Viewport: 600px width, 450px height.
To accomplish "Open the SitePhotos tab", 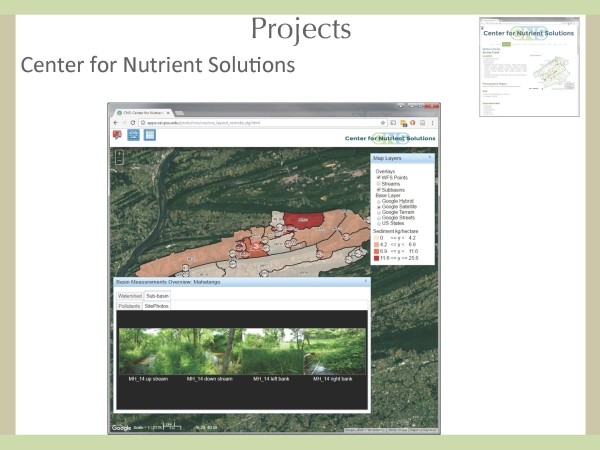I will [x=157, y=306].
